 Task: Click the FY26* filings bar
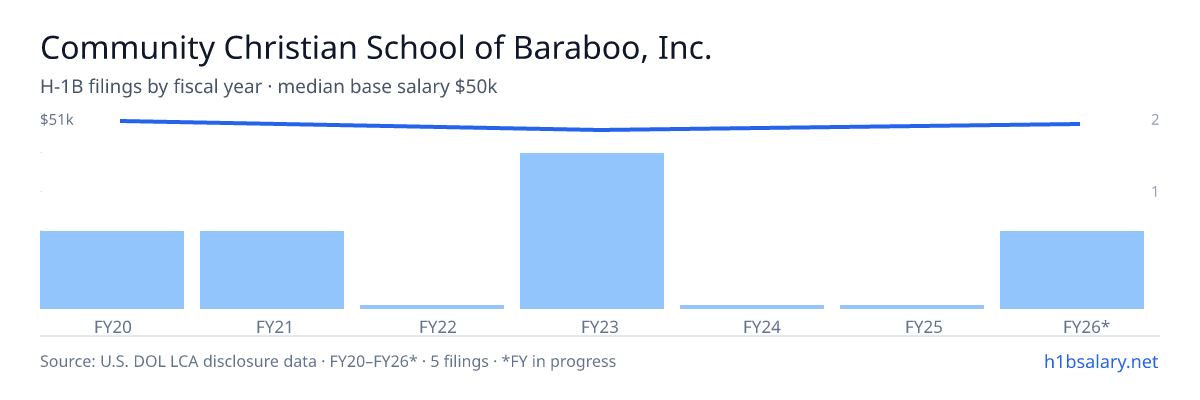[x=1072, y=270]
